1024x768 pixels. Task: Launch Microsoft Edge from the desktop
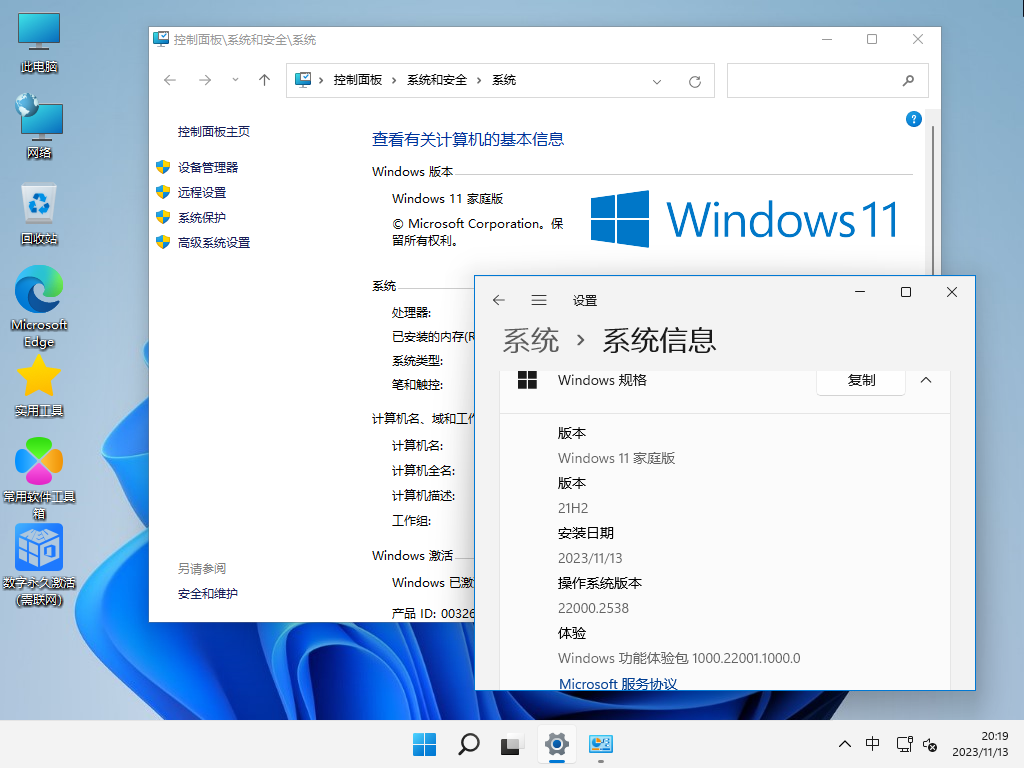click(39, 306)
